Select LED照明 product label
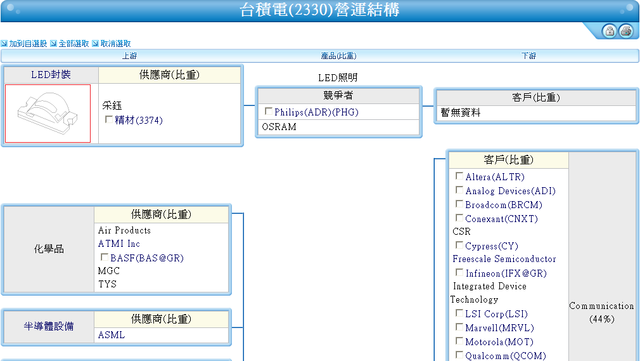Image resolution: width=640 pixels, height=361 pixels. (338, 77)
